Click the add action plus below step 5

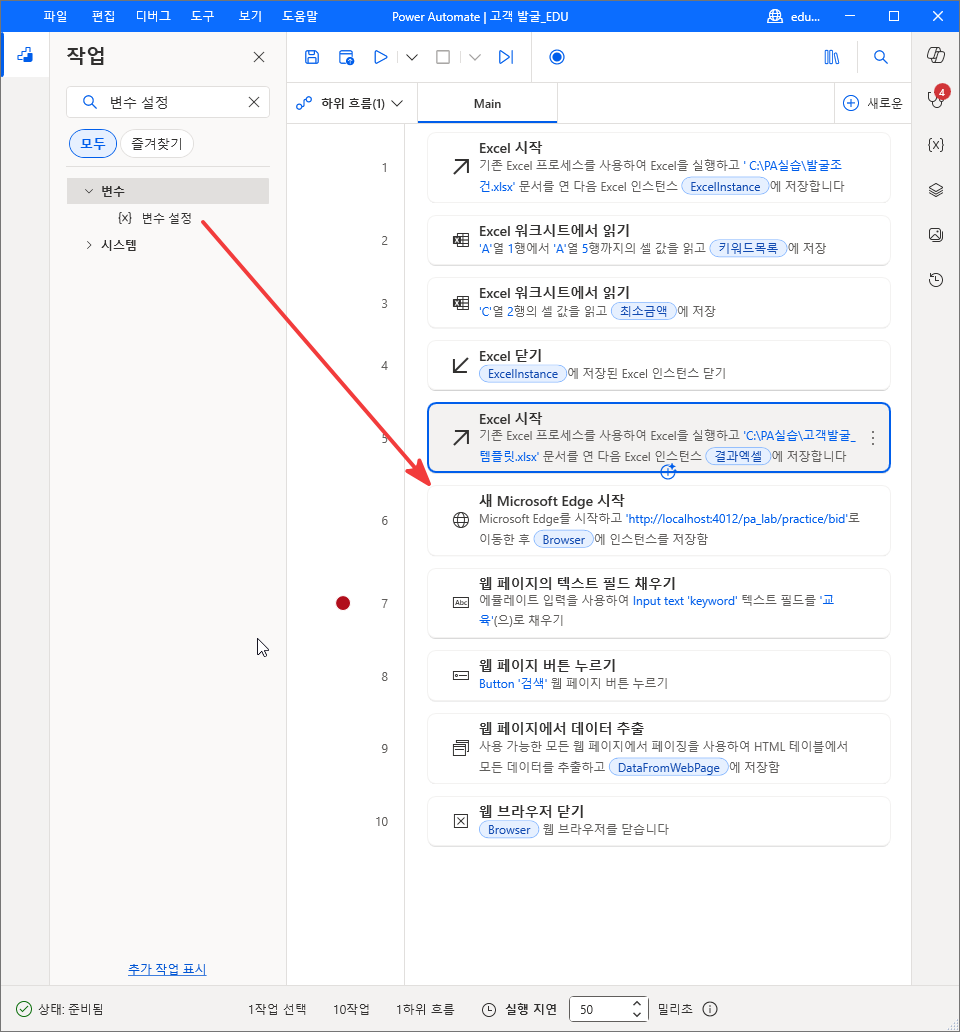[668, 471]
